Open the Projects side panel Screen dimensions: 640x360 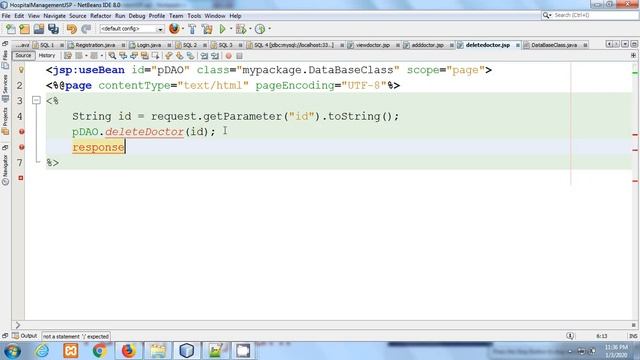[x=5, y=121]
